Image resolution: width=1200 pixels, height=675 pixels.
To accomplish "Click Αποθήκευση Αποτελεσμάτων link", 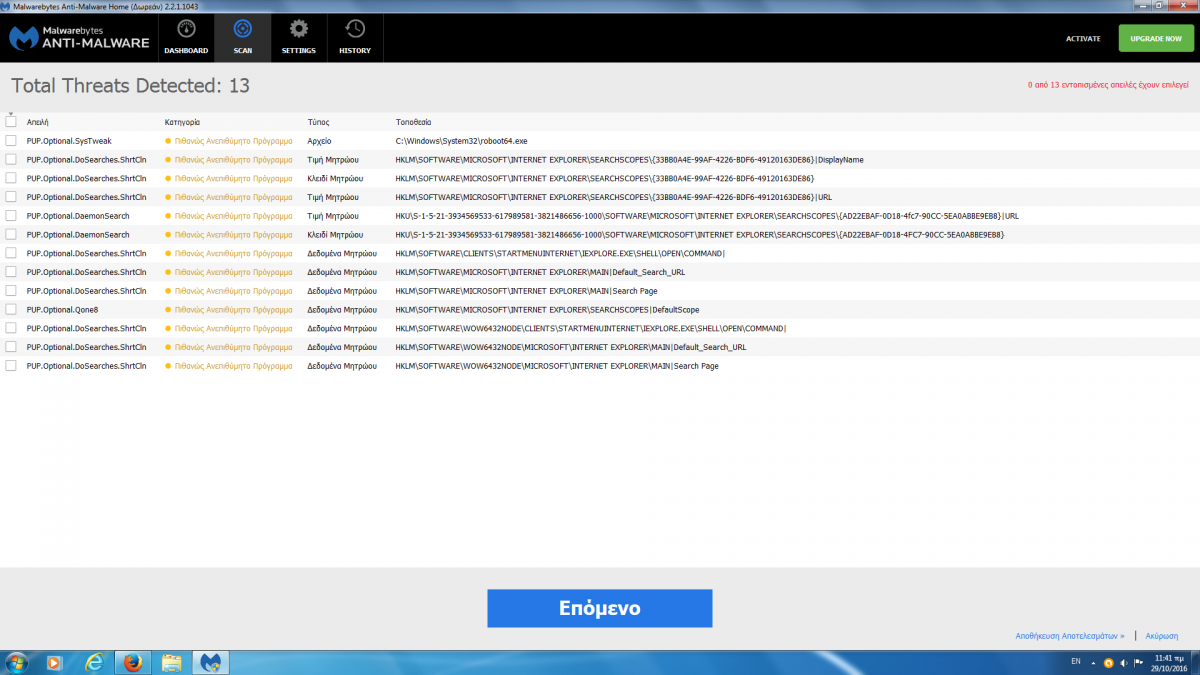I will coord(1070,635).
